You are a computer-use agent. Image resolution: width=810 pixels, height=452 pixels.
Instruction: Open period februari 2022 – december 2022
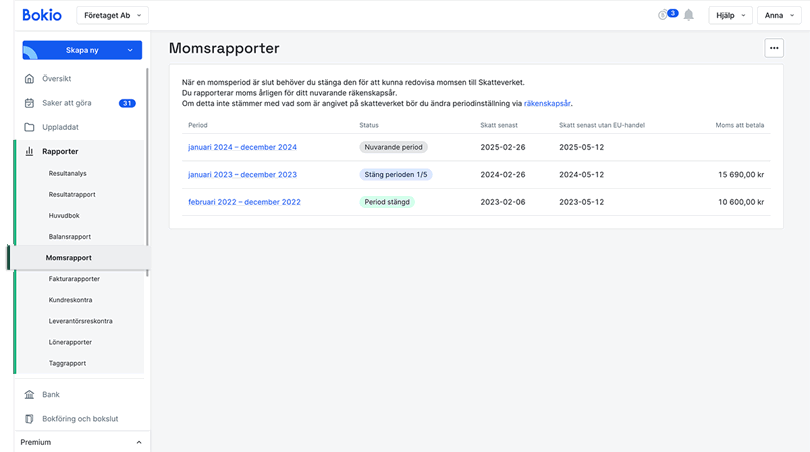click(244, 202)
